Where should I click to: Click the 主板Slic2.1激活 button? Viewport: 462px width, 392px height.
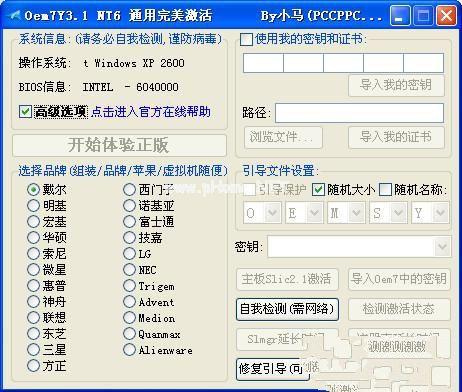click(287, 279)
